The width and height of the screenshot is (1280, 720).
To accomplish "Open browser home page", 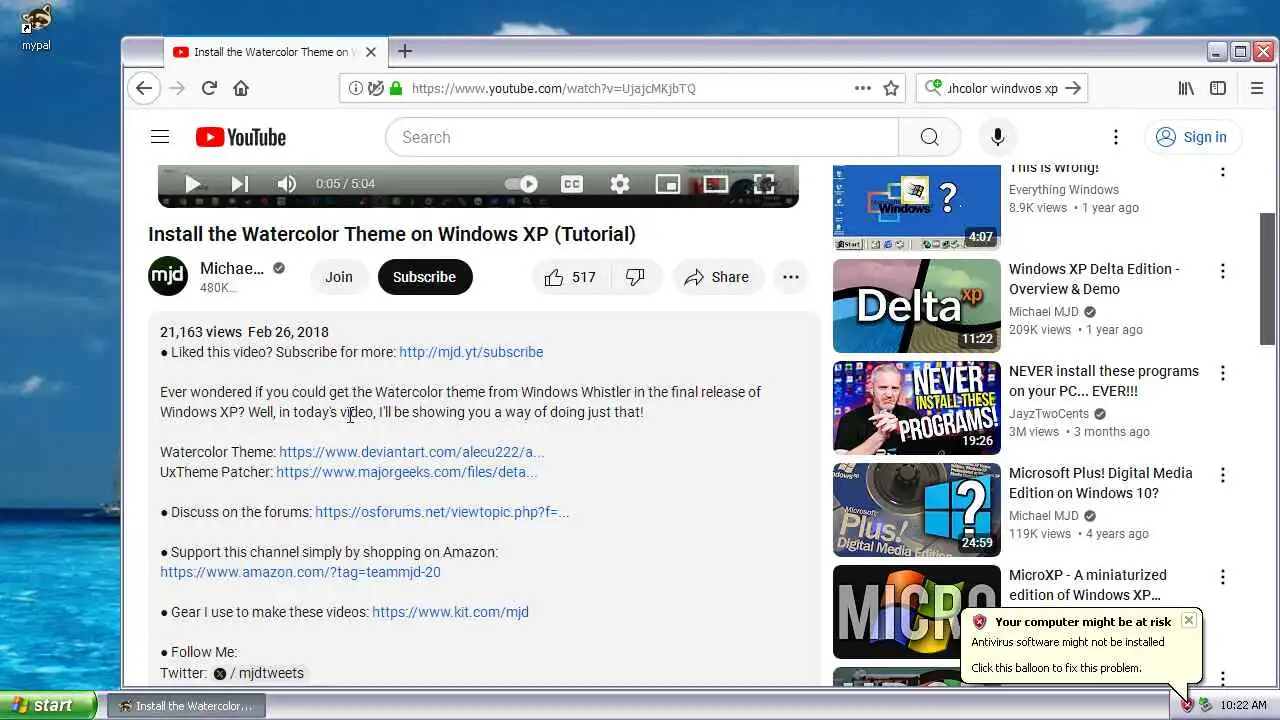I will [241, 88].
